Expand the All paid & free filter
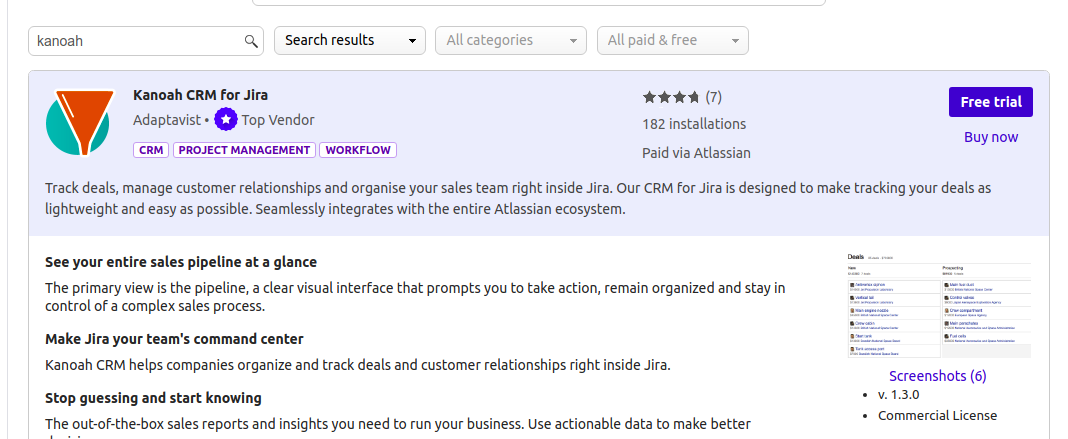The height and width of the screenshot is (439, 1068). 672,40
